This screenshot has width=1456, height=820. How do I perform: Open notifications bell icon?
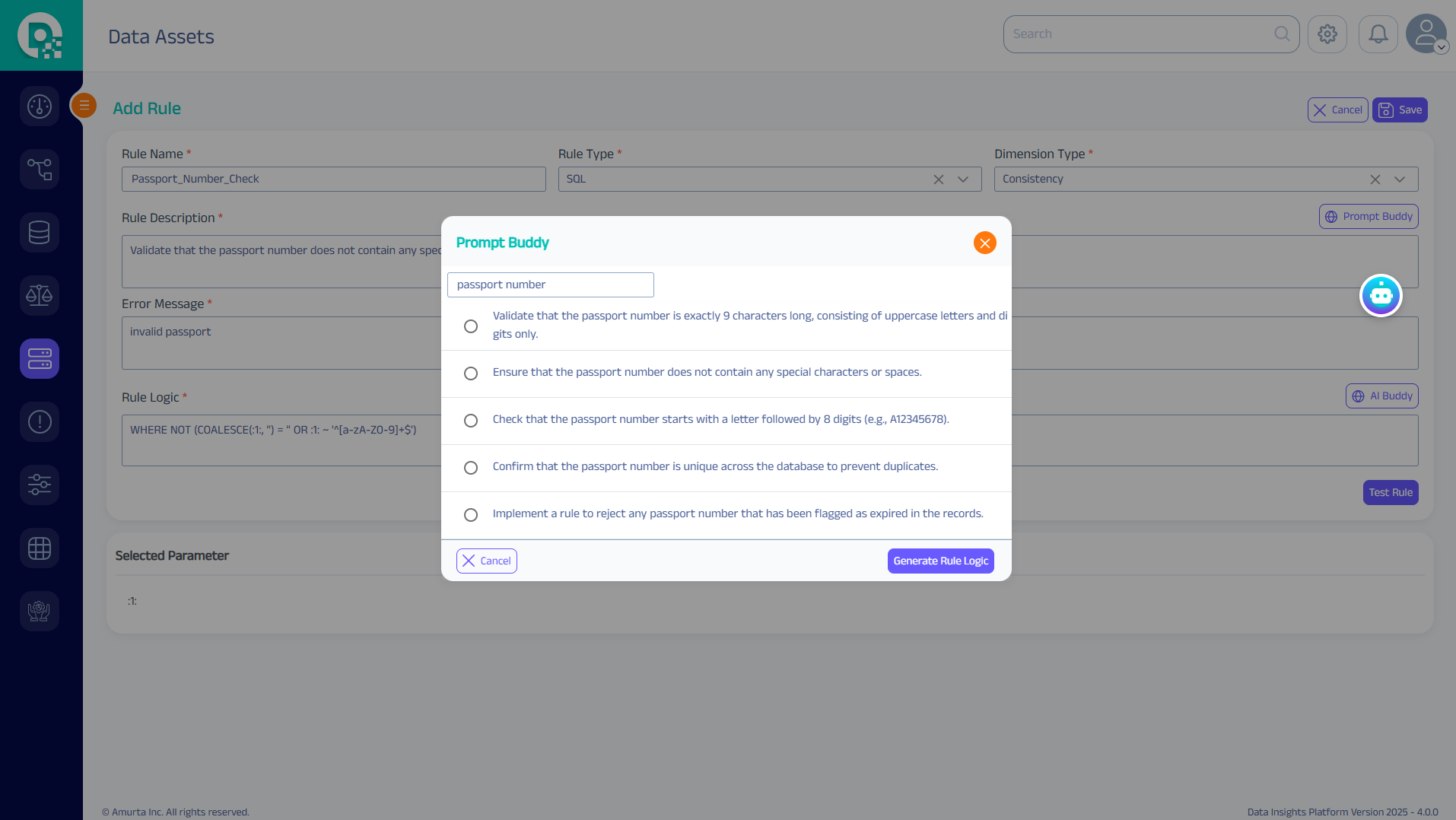pyautogui.click(x=1378, y=34)
